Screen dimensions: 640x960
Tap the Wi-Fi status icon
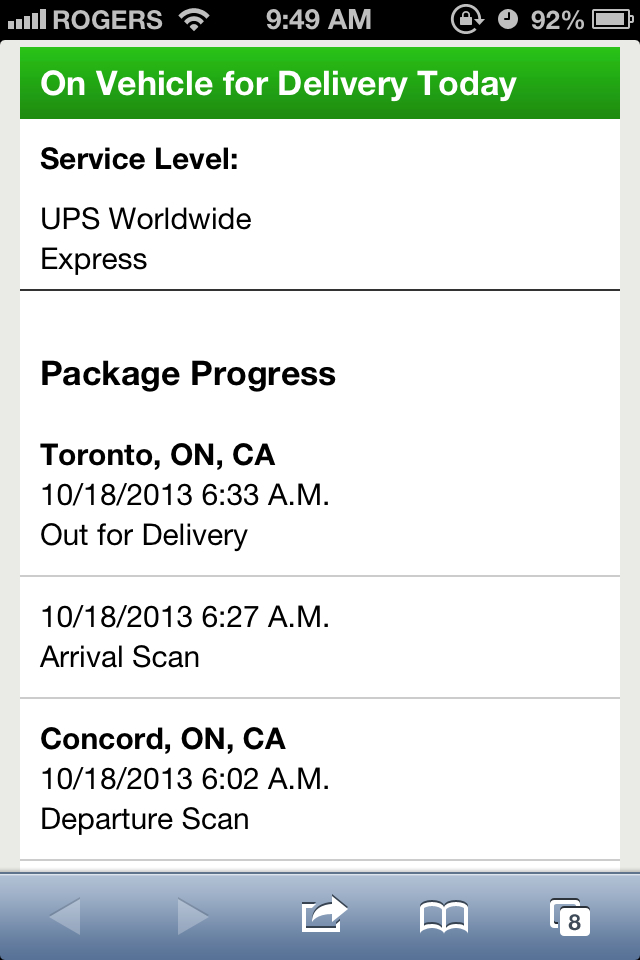pyautogui.click(x=194, y=20)
